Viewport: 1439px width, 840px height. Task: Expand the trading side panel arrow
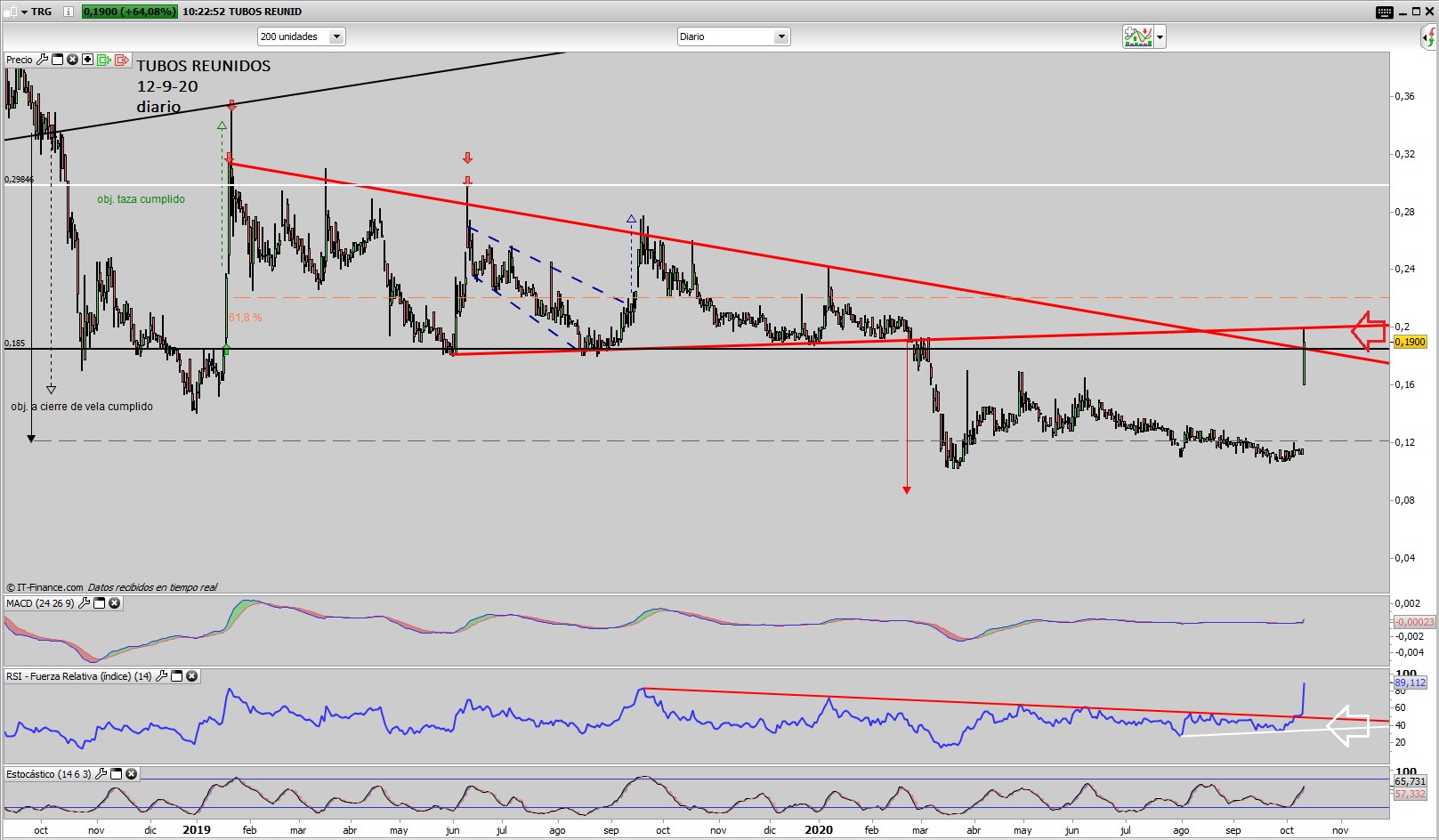[x=1429, y=37]
